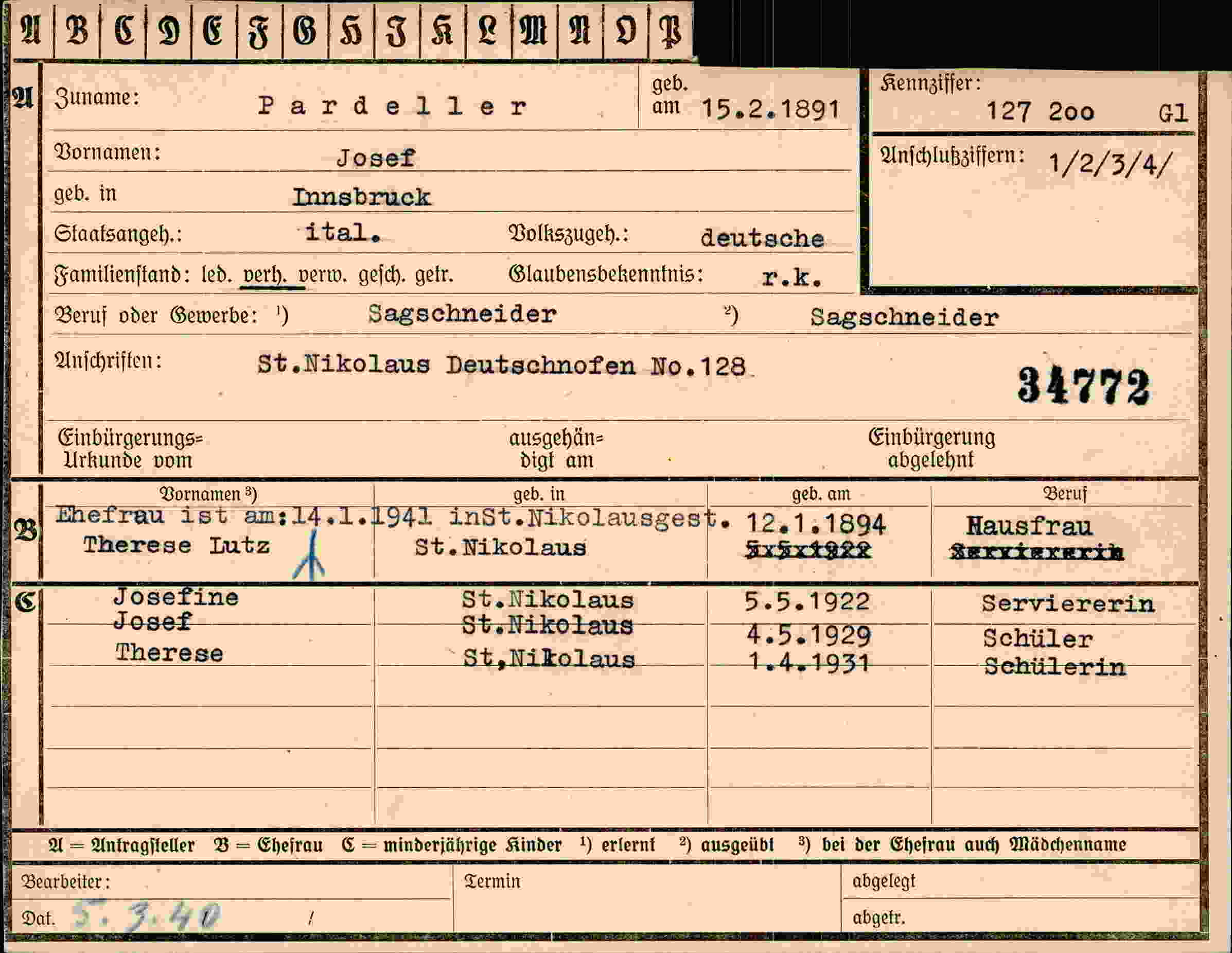Click the handwritten date 5.3.40
The width and height of the screenshot is (1232, 953).
tap(148, 916)
